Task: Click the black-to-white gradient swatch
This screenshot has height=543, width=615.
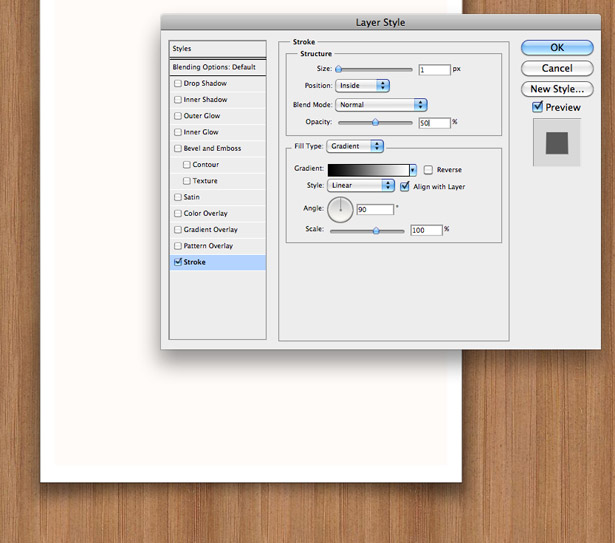Action: click(x=369, y=170)
